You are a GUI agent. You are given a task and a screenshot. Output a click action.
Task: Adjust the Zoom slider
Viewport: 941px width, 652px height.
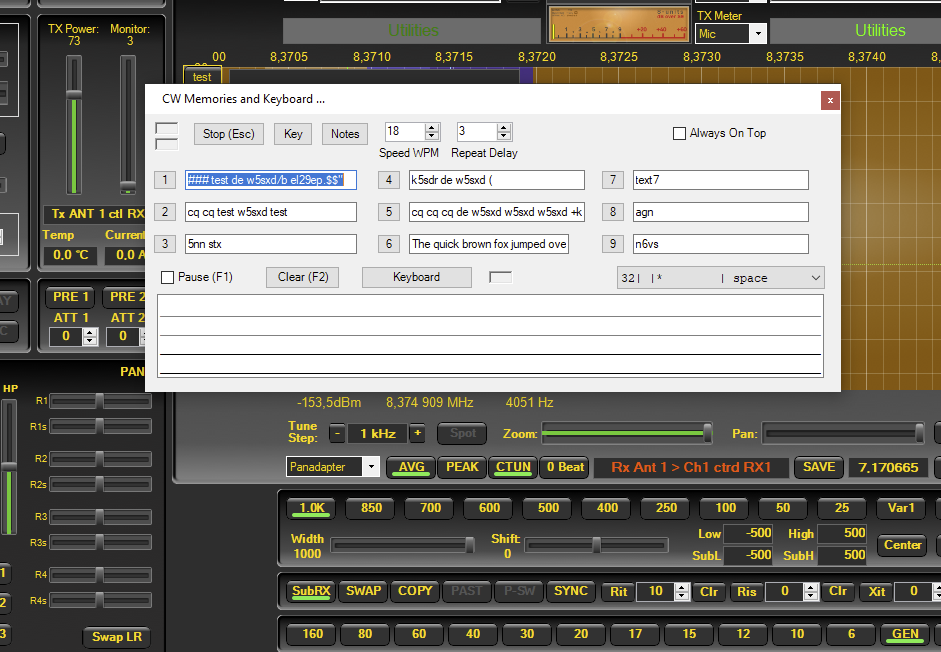(x=627, y=434)
